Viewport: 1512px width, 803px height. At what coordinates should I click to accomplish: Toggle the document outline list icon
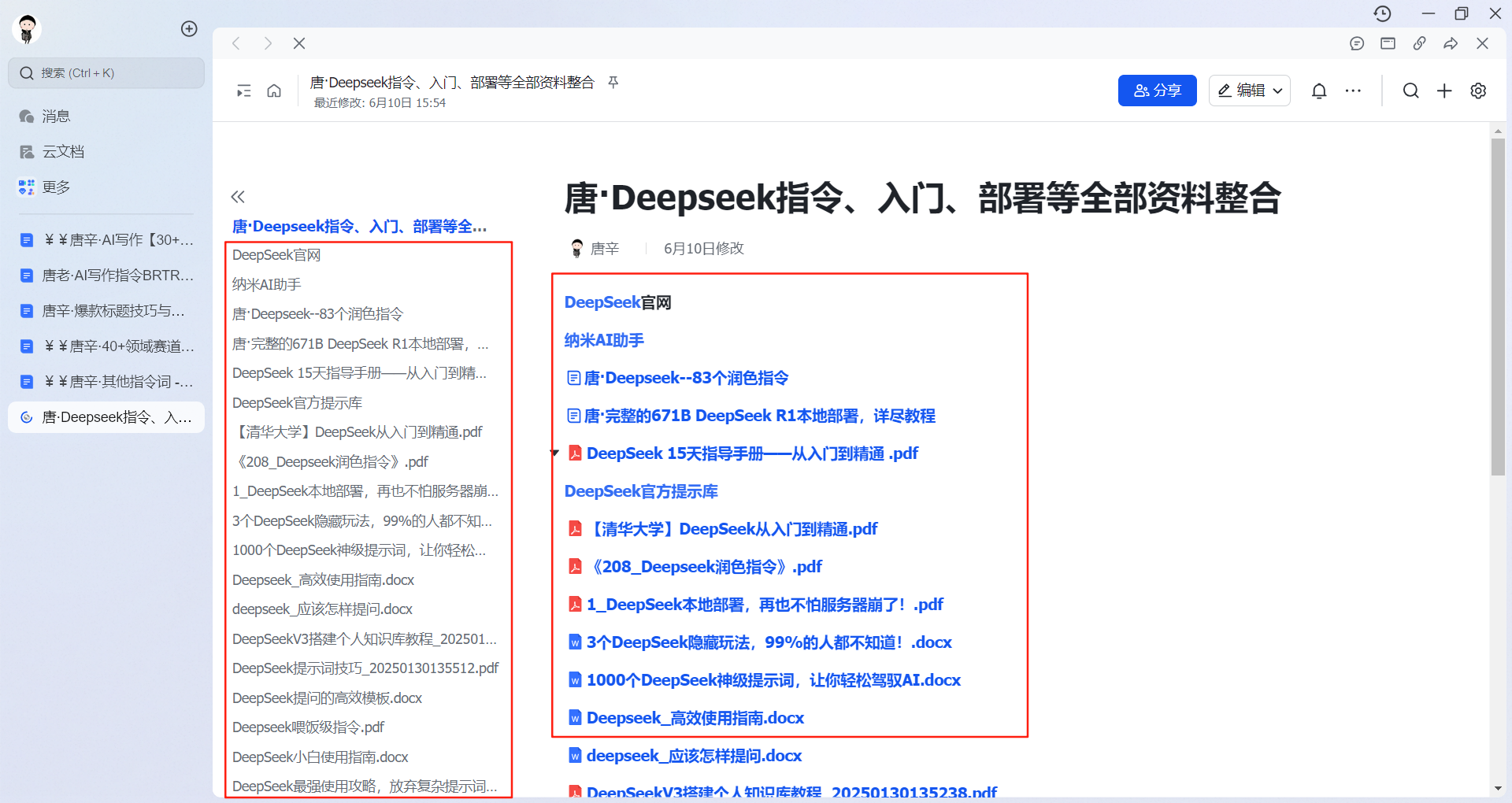point(244,91)
